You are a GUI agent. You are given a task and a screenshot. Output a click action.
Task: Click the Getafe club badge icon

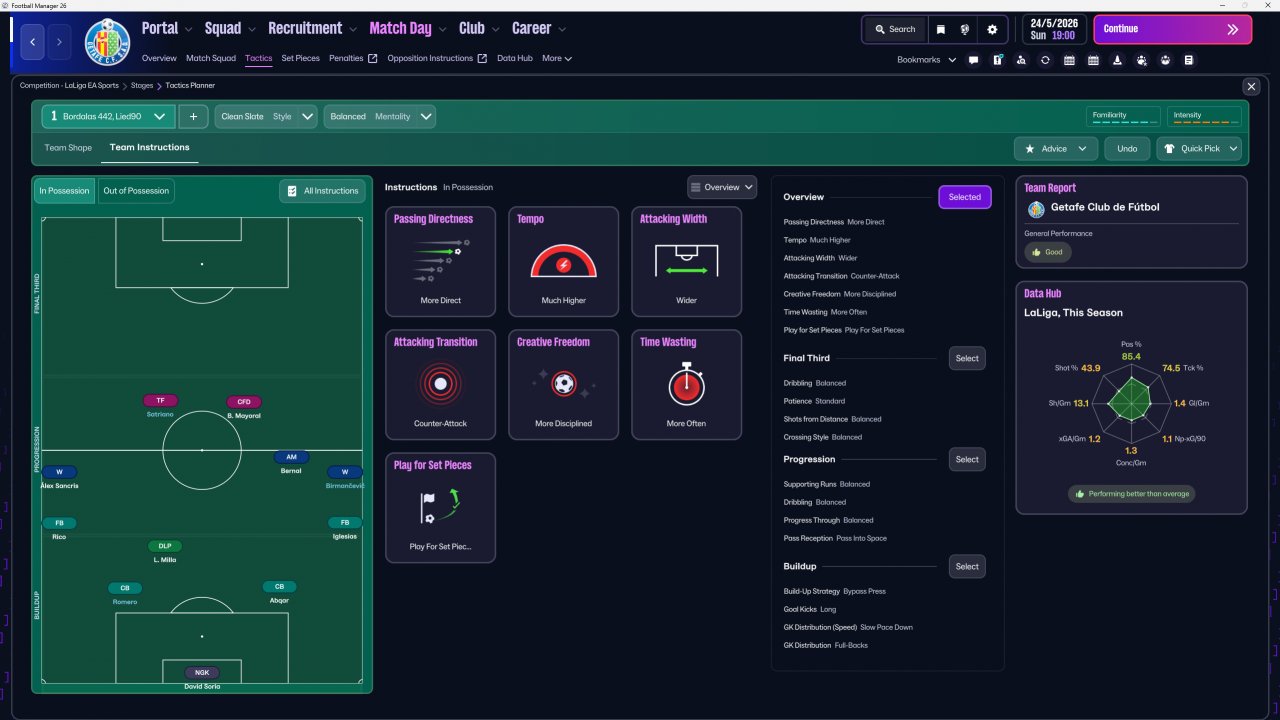[x=107, y=42]
